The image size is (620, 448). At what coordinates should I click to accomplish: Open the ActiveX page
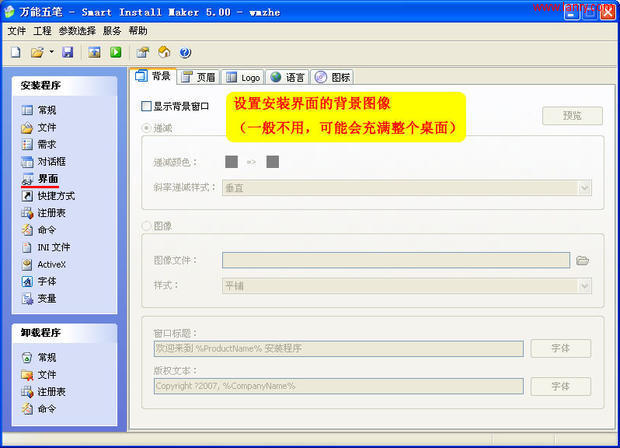coord(43,264)
